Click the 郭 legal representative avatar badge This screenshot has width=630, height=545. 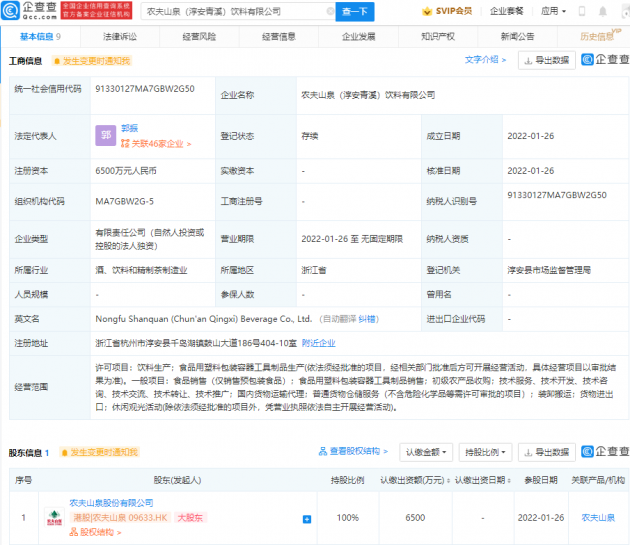pos(104,133)
